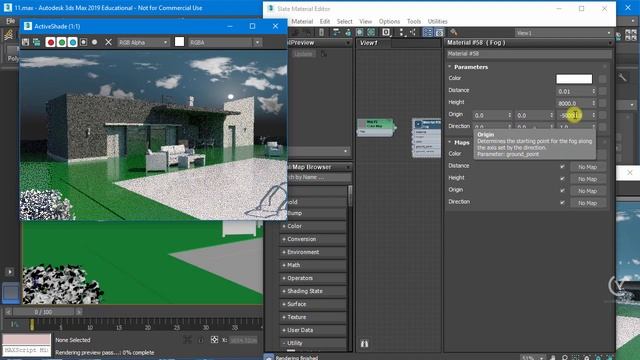This screenshot has width=640, height=360.
Task: Click the Distance No Map button
Action: click(588, 167)
